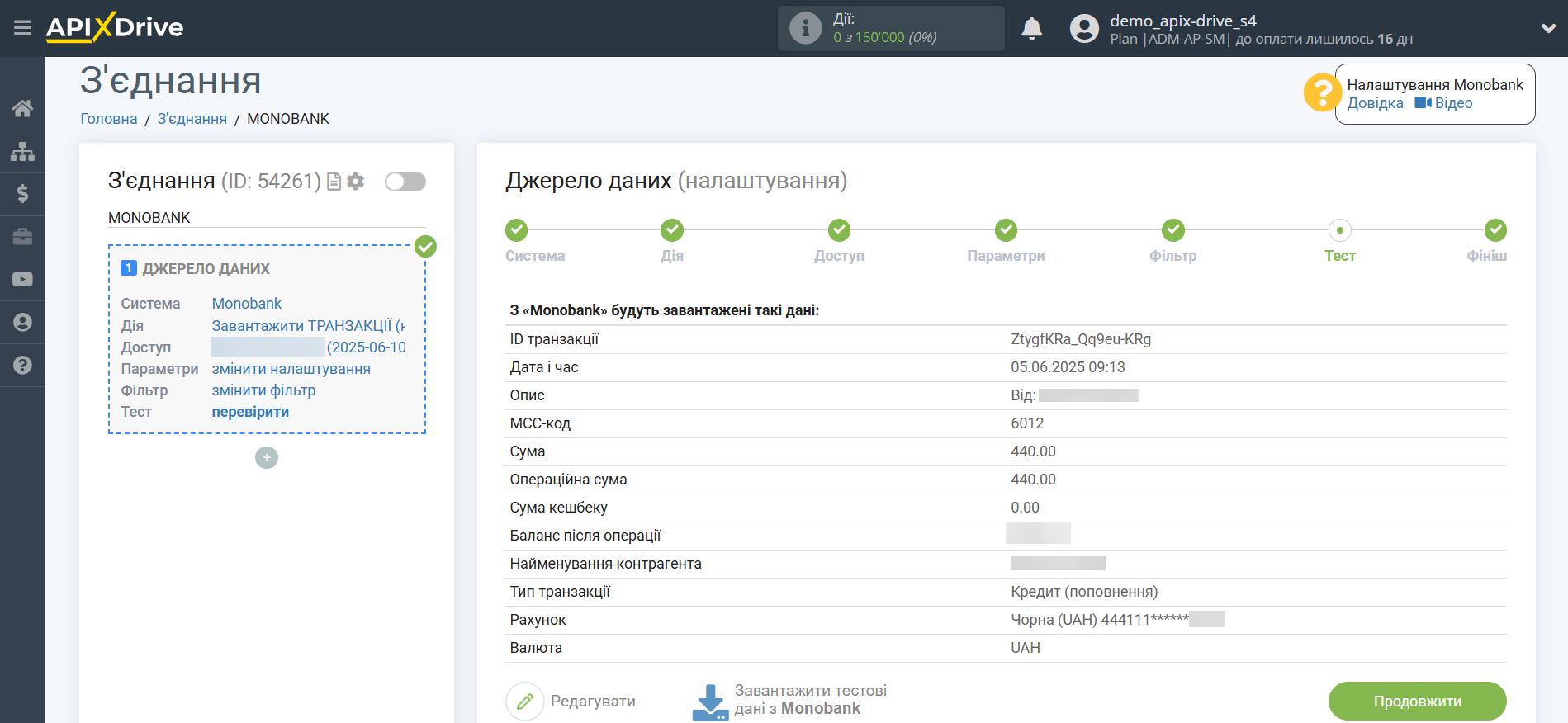
Task: Click перевірити test link
Action: [250, 412]
